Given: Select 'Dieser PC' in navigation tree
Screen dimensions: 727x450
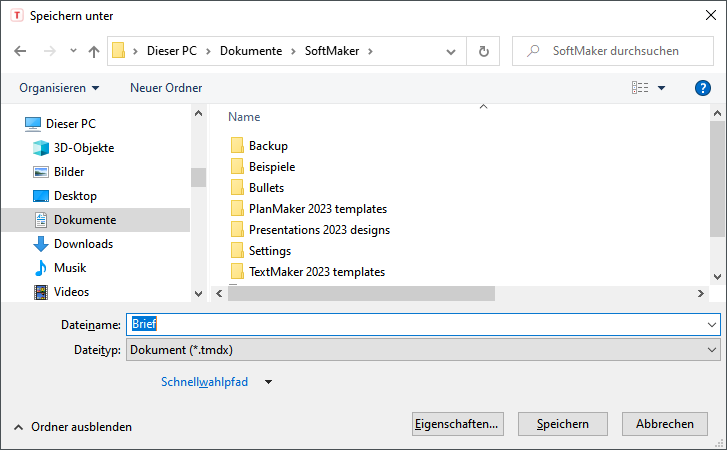Looking at the screenshot, I should 70,124.
